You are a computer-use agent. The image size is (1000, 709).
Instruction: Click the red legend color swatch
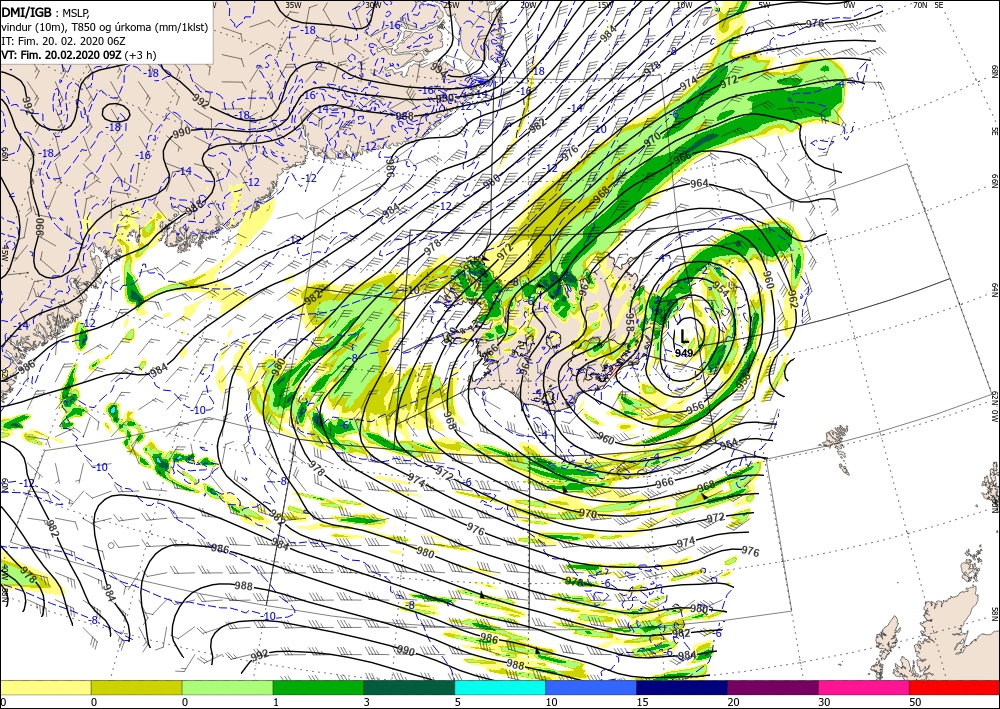click(954, 687)
